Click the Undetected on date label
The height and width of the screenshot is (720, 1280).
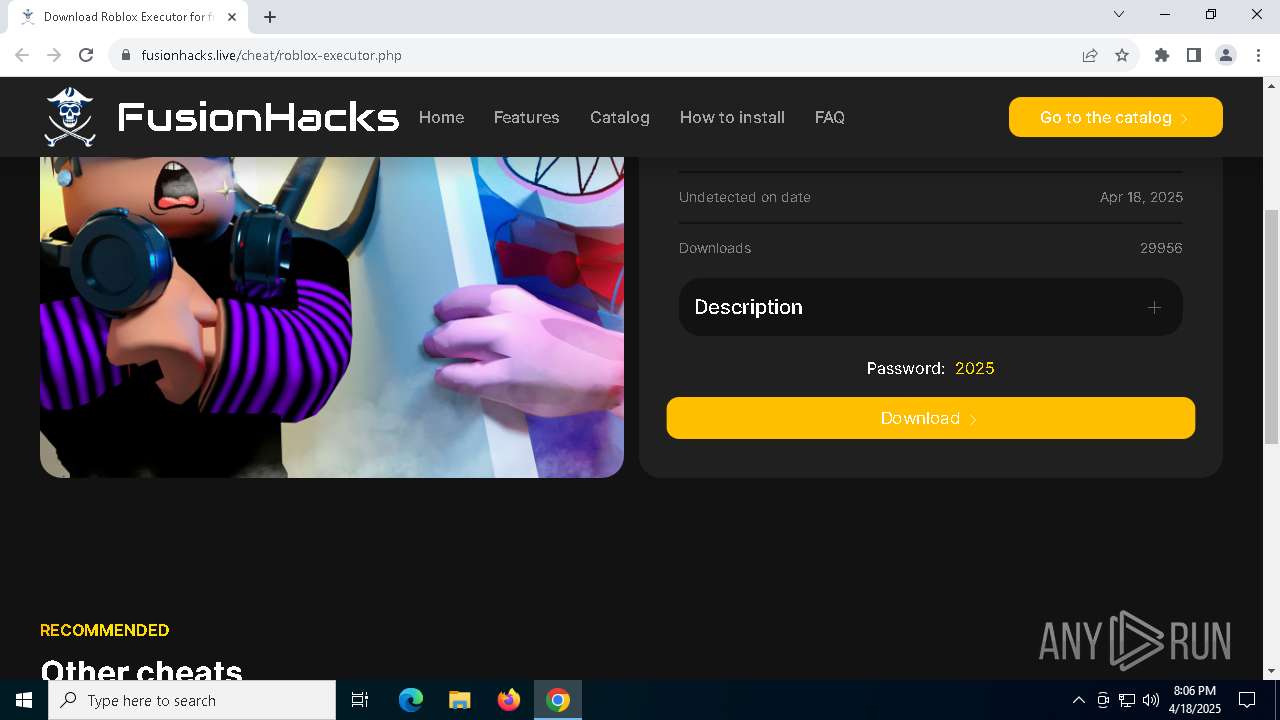745,197
